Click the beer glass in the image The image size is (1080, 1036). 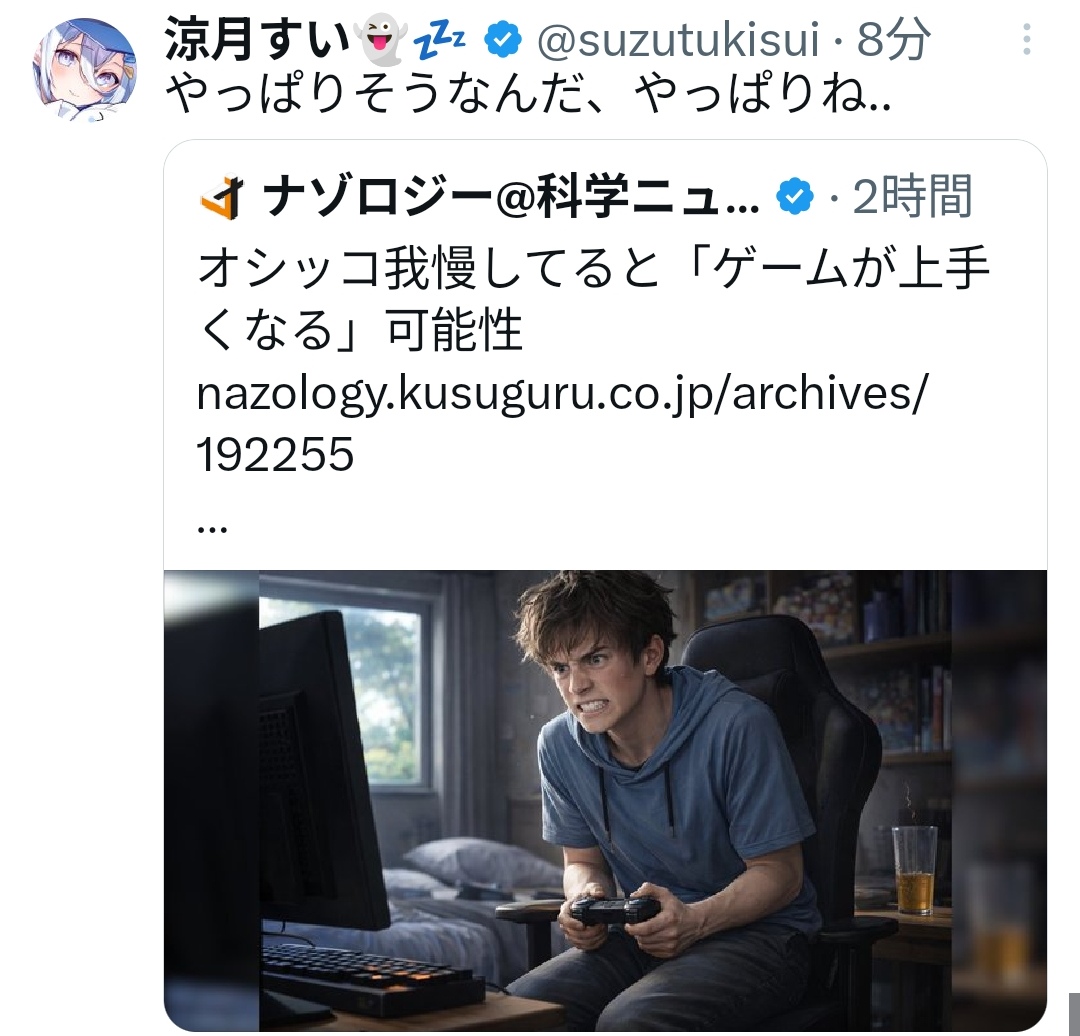coord(915,869)
